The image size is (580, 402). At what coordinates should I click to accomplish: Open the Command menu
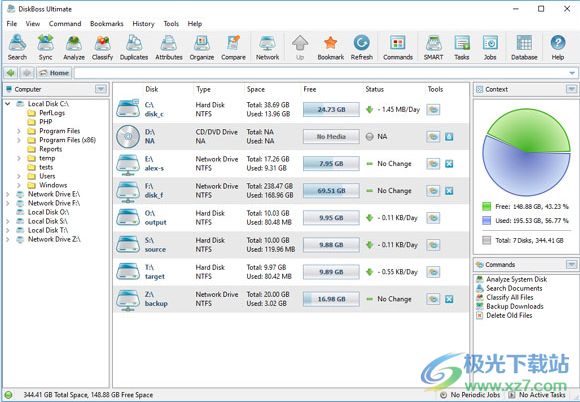[x=65, y=24]
